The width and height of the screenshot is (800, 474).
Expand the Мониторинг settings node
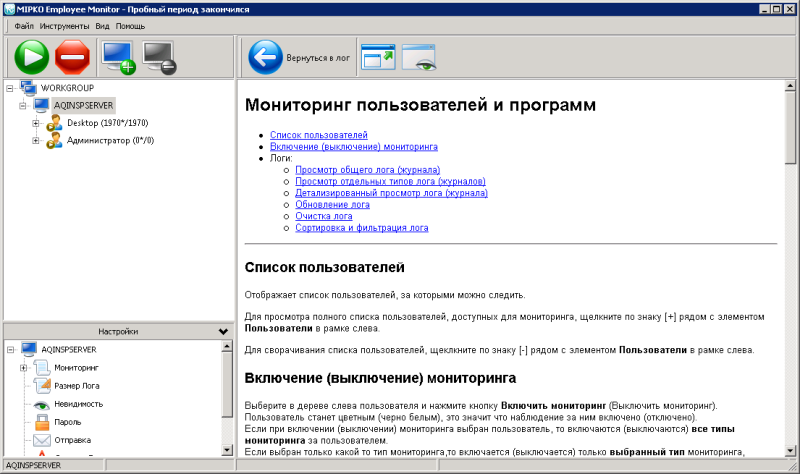23,368
